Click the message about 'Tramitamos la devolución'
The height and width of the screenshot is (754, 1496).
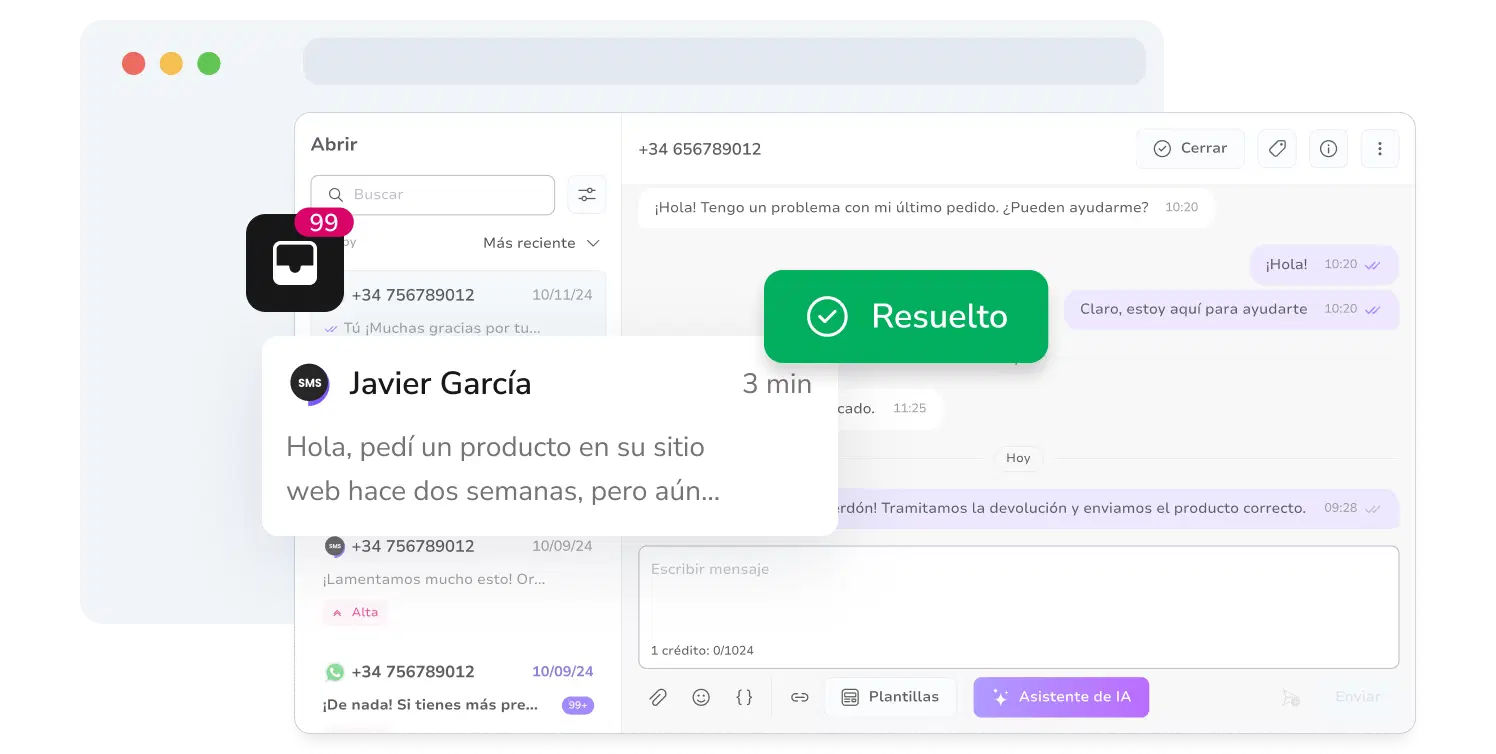[1118, 508]
